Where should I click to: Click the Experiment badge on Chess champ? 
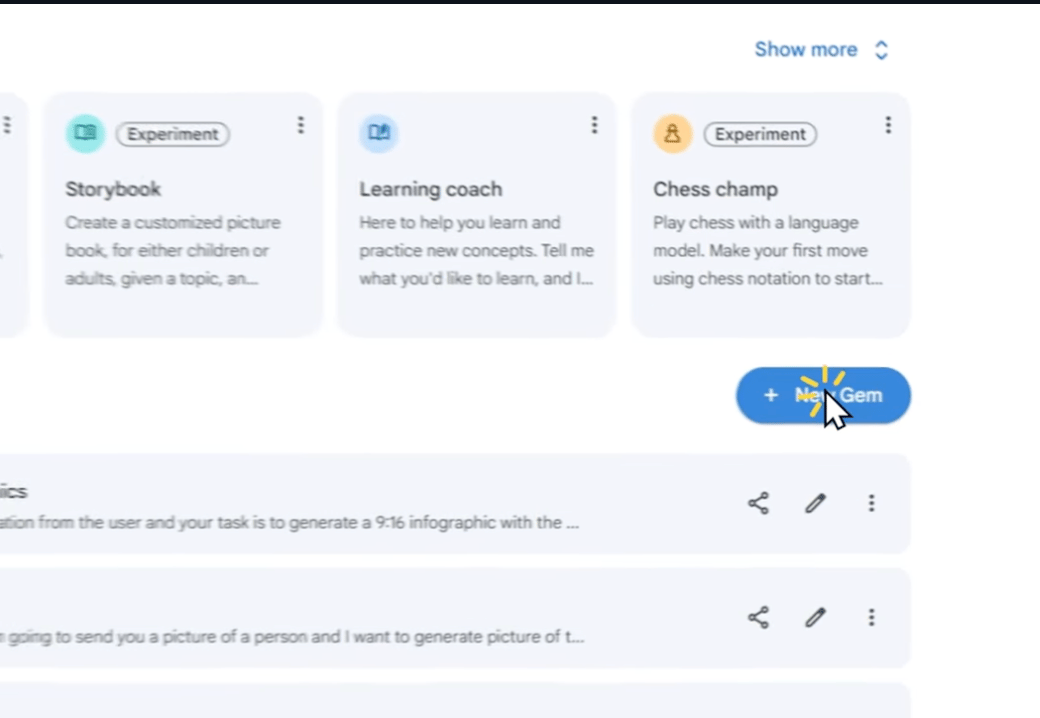(x=761, y=134)
